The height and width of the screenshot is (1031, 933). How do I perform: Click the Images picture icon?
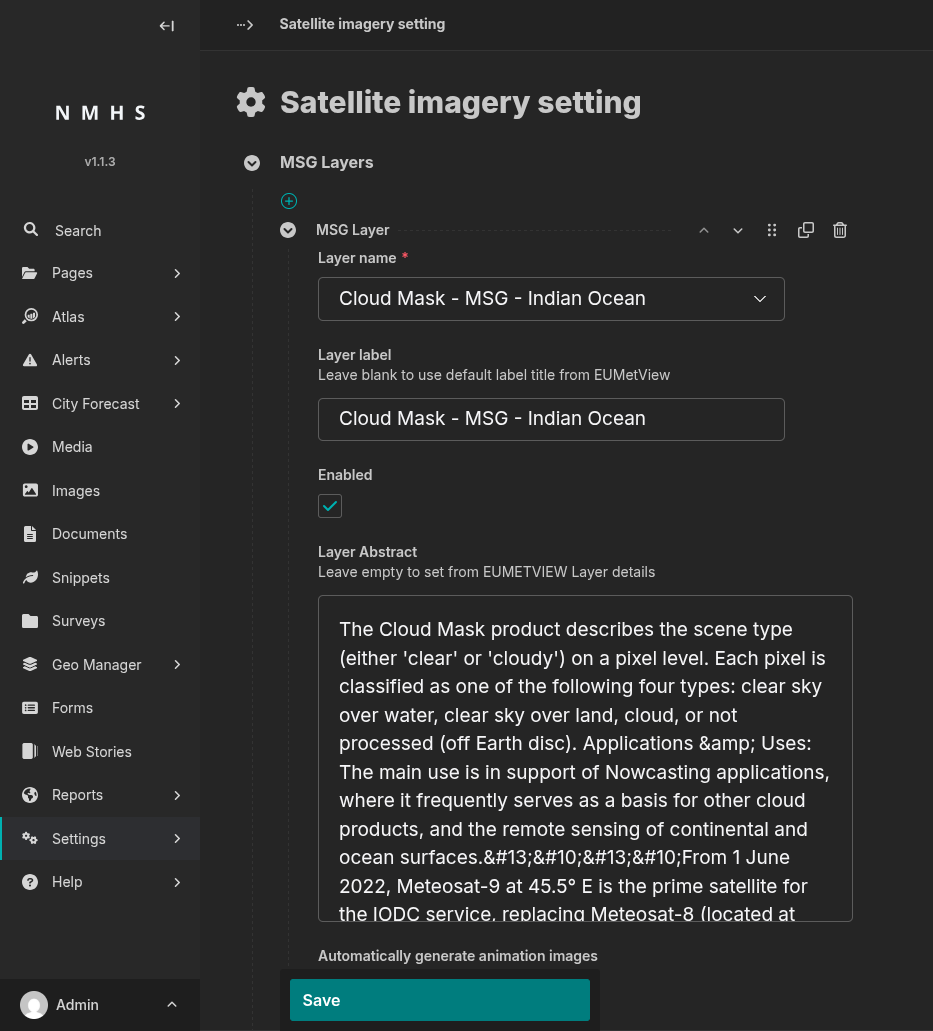(x=30, y=491)
